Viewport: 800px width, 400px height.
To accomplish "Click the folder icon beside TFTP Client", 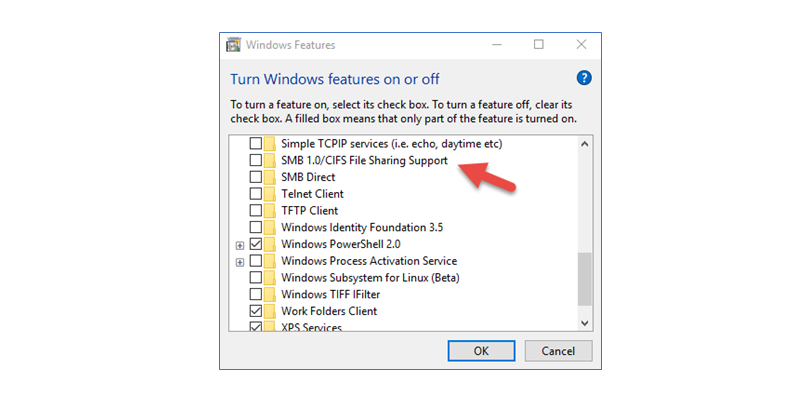I will pyautogui.click(x=270, y=211).
